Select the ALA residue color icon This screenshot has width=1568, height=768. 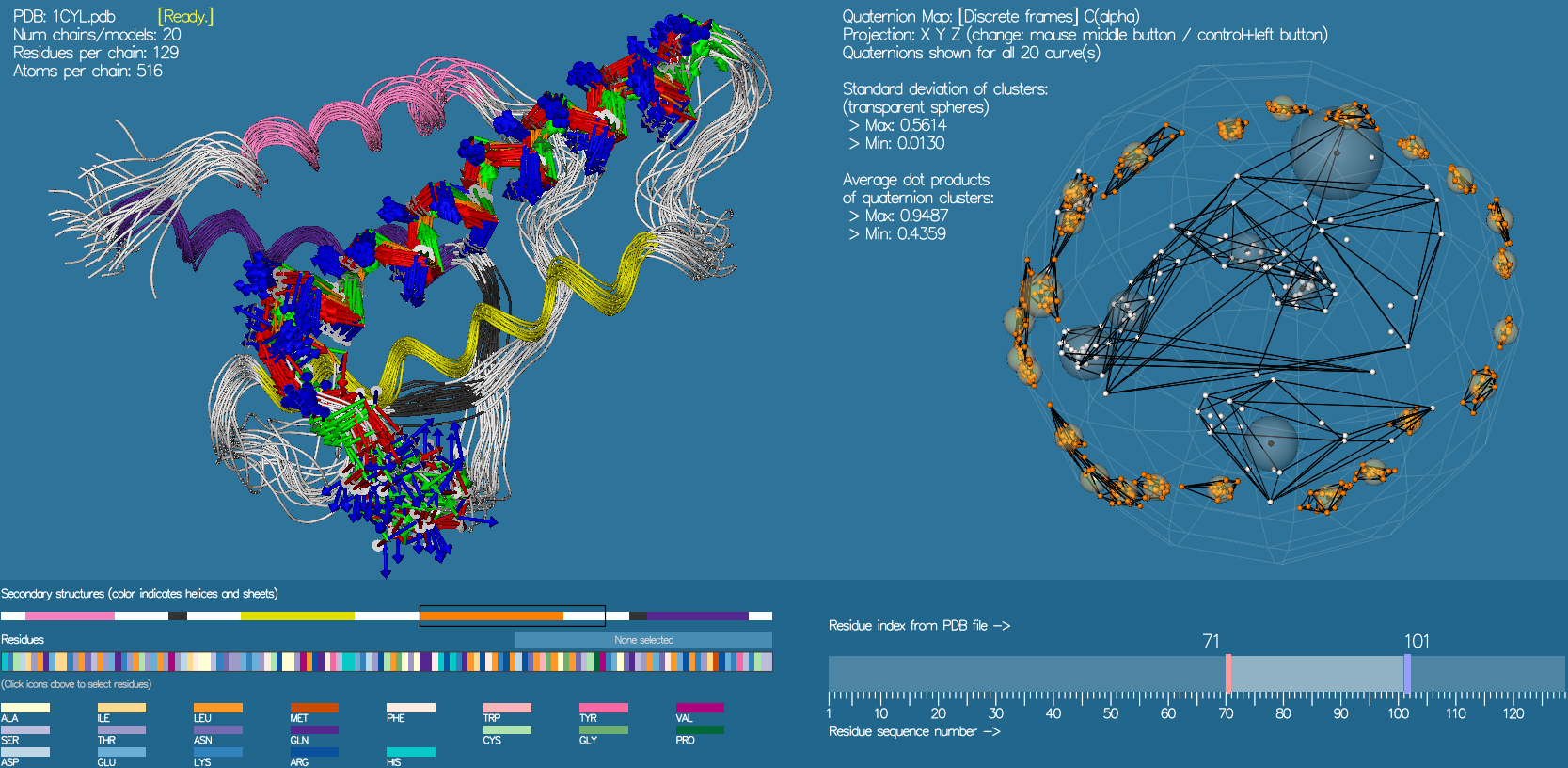[x=25, y=708]
